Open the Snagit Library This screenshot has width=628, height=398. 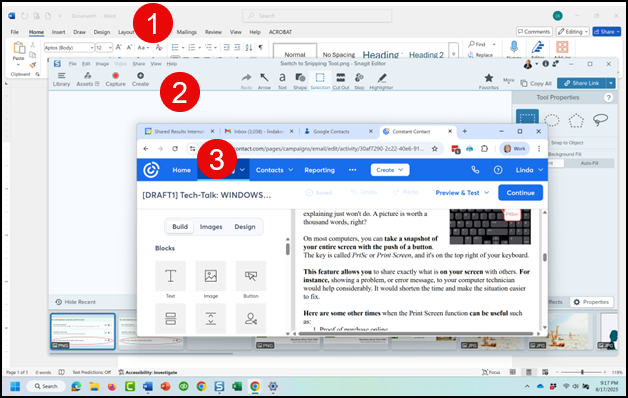pos(61,79)
